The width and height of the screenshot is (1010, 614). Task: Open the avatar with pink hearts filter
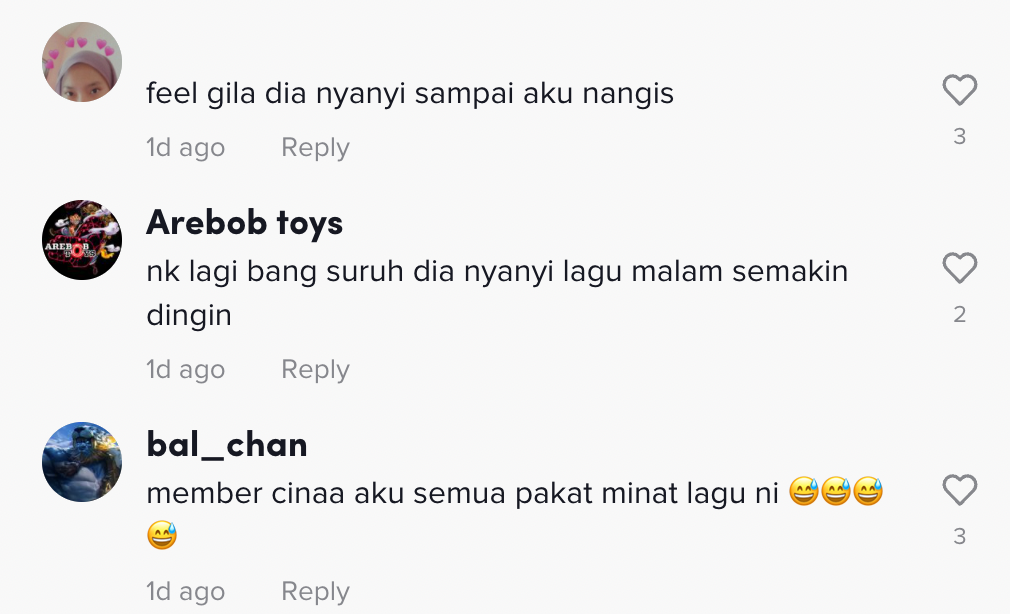pos(82,62)
